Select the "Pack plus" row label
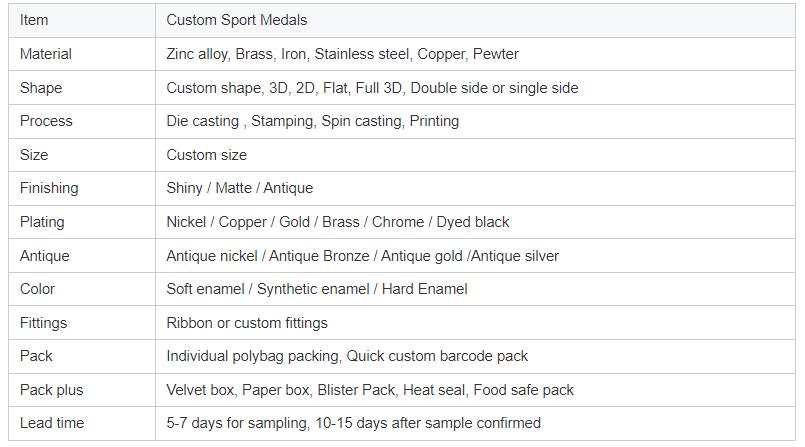The width and height of the screenshot is (805, 447). [x=52, y=390]
